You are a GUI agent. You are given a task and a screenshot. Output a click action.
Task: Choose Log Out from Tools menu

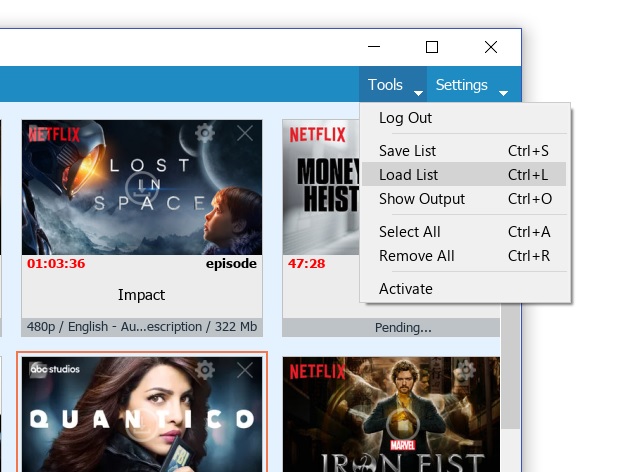(x=464, y=118)
